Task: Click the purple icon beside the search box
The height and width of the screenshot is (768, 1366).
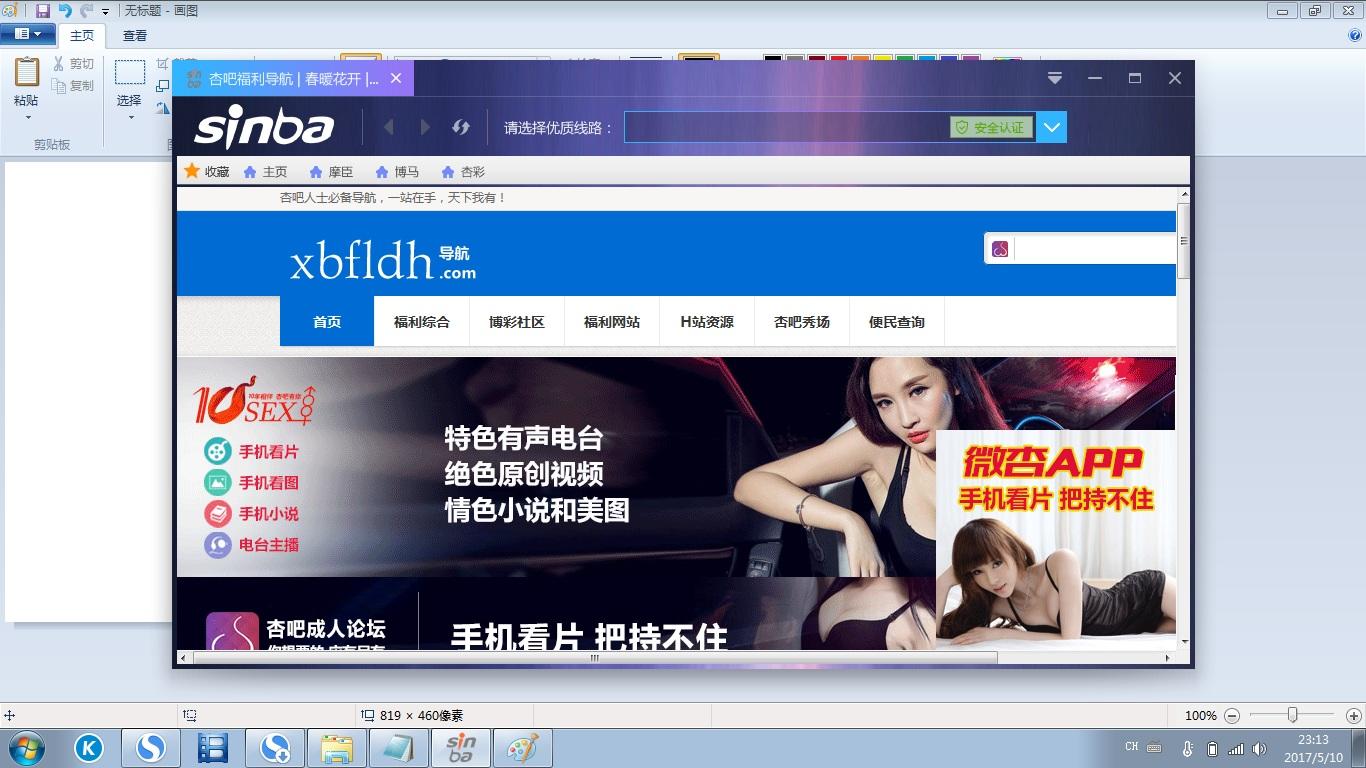Action: tap(1000, 249)
